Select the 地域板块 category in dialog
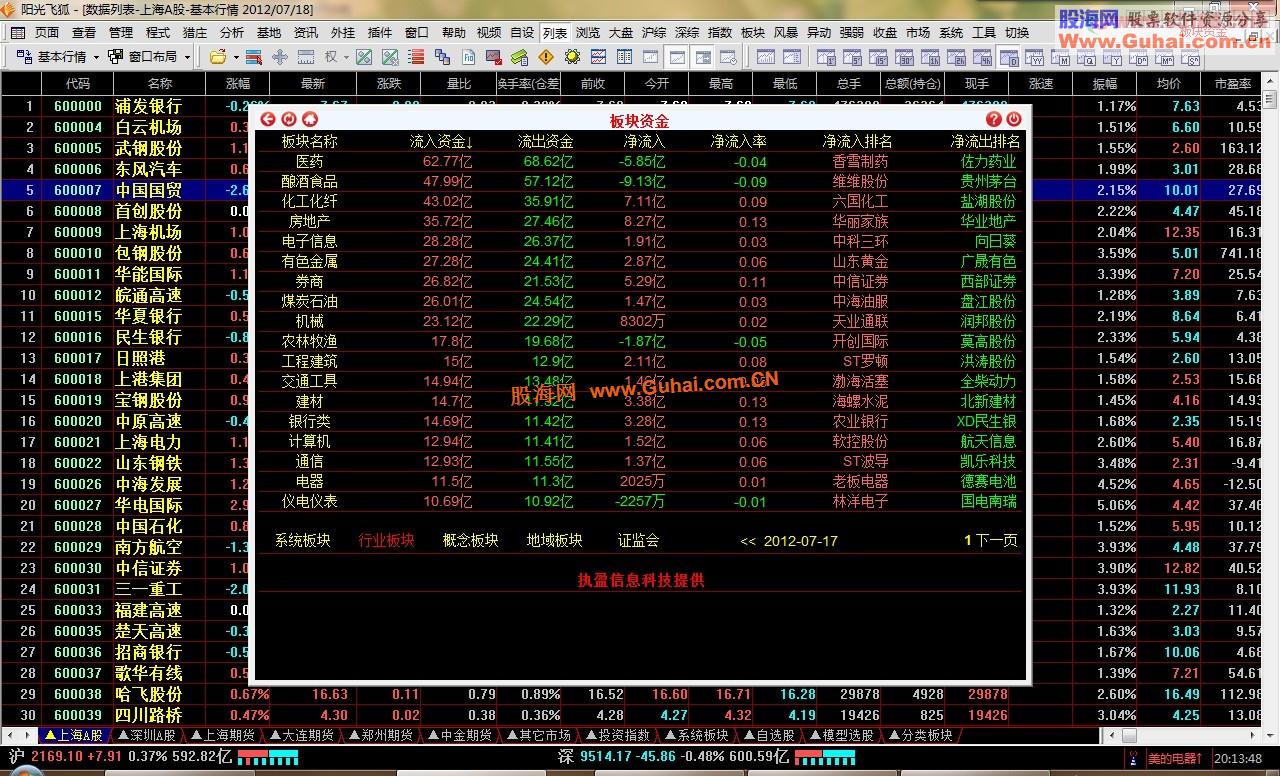The width and height of the screenshot is (1280, 776). [x=555, y=541]
